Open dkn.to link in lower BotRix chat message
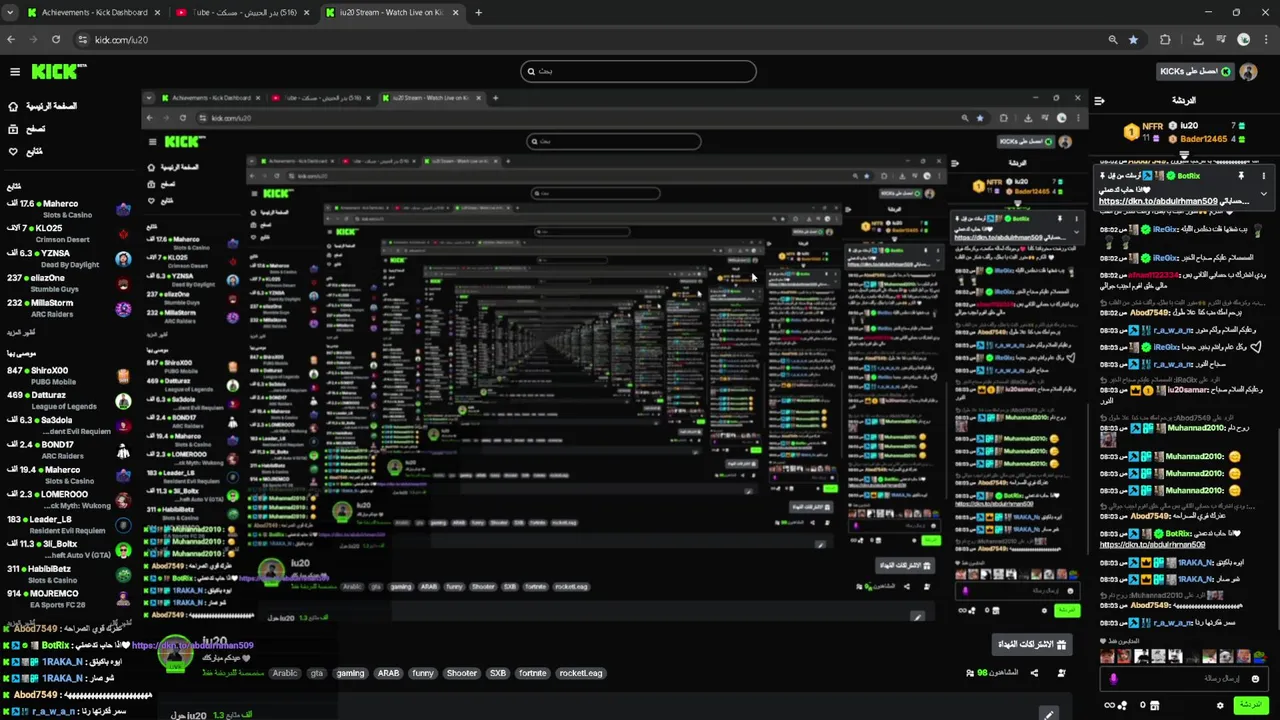Image resolution: width=1280 pixels, height=720 pixels. pos(1152,544)
